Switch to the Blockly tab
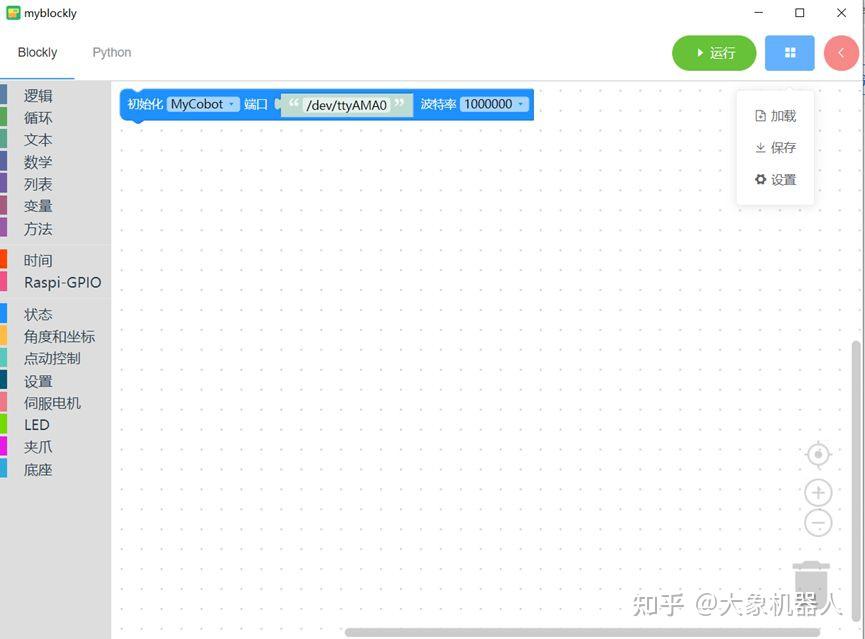This screenshot has width=865, height=639. tap(37, 52)
